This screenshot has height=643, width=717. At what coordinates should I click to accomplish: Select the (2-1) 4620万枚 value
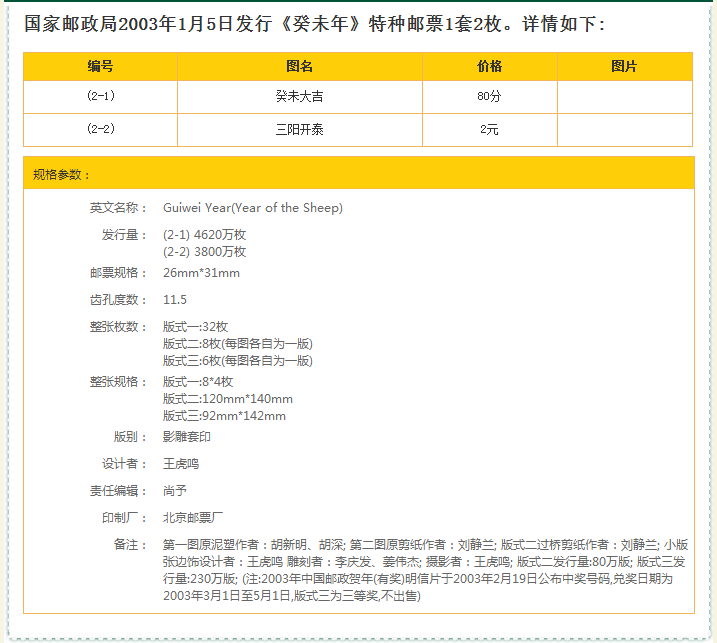coord(204,235)
